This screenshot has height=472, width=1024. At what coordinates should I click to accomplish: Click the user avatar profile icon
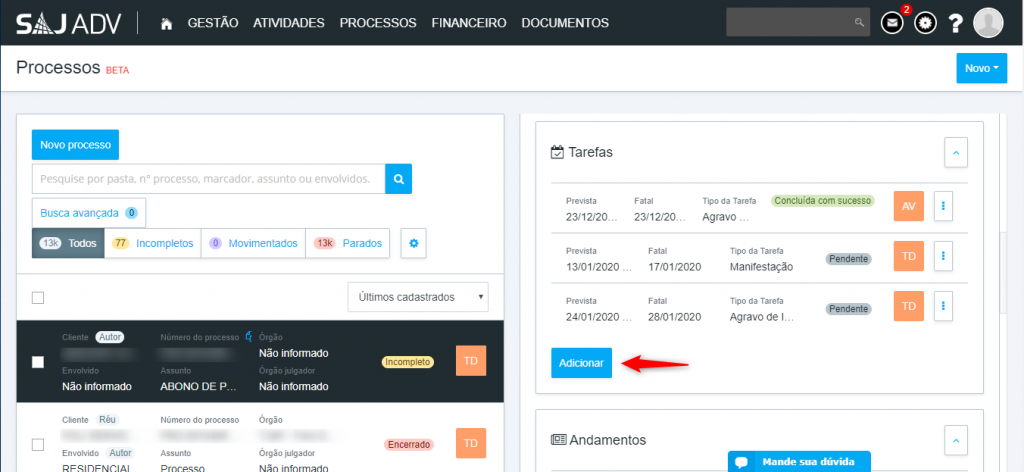point(988,22)
